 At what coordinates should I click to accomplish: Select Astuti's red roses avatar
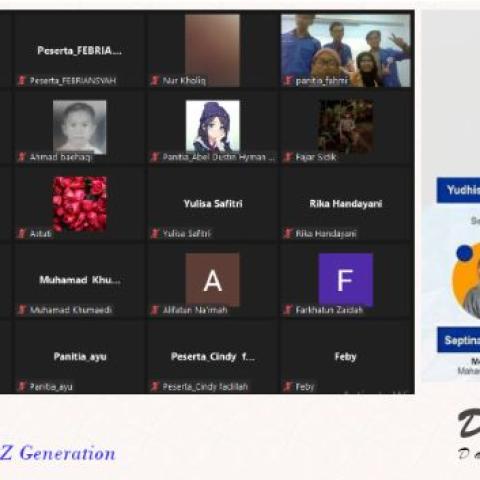(80, 204)
